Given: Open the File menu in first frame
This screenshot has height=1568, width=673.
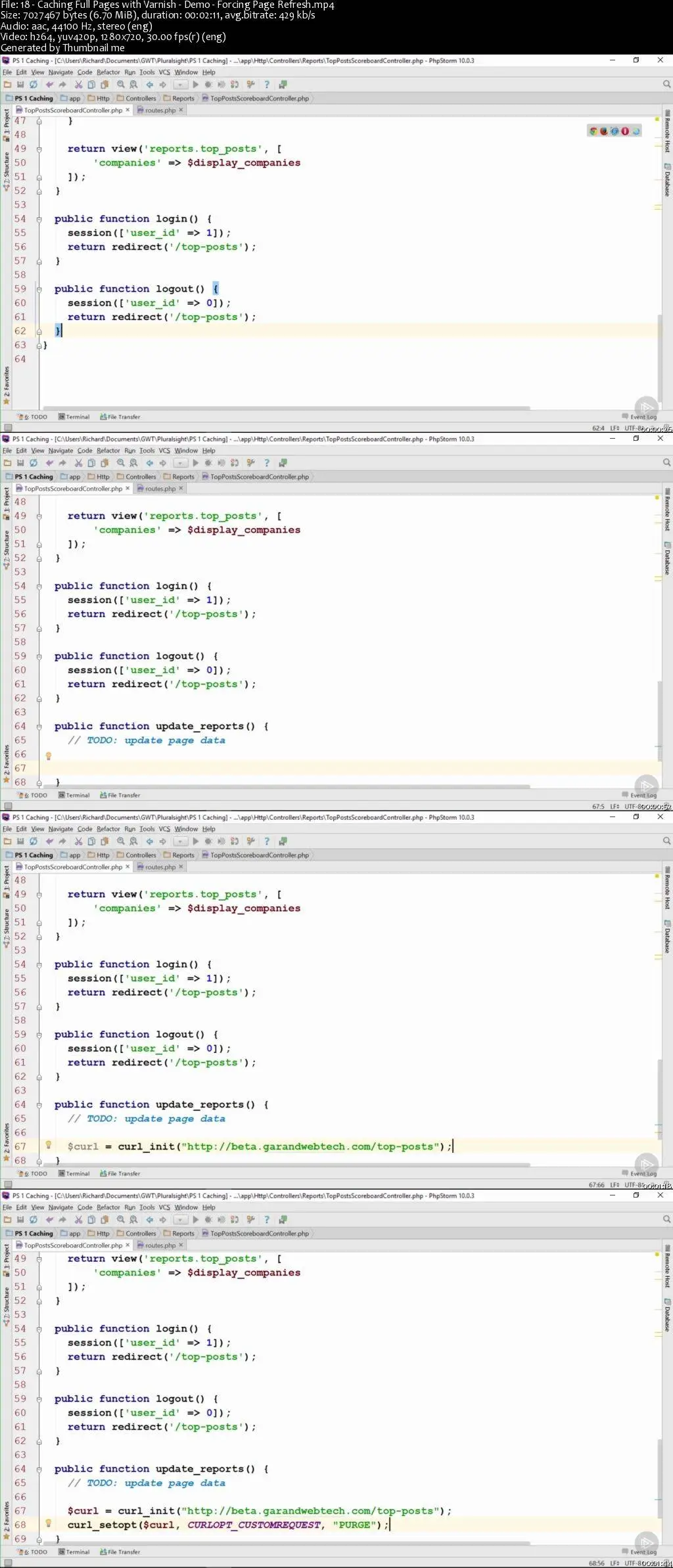Looking at the screenshot, I should [x=7, y=72].
